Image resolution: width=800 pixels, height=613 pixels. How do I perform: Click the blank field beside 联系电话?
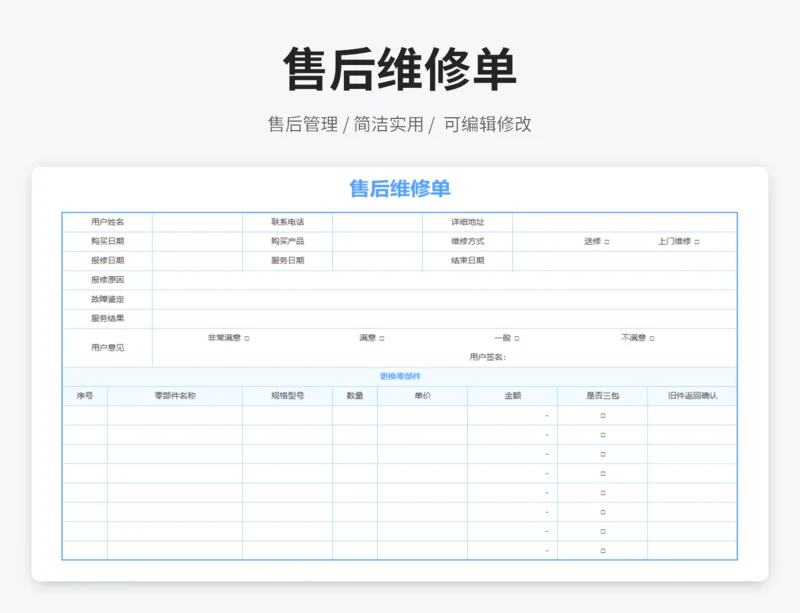click(378, 222)
